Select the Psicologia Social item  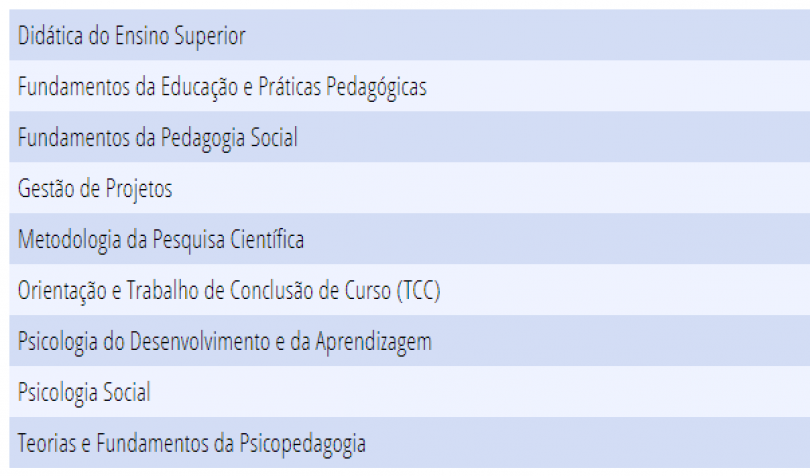(410, 392)
